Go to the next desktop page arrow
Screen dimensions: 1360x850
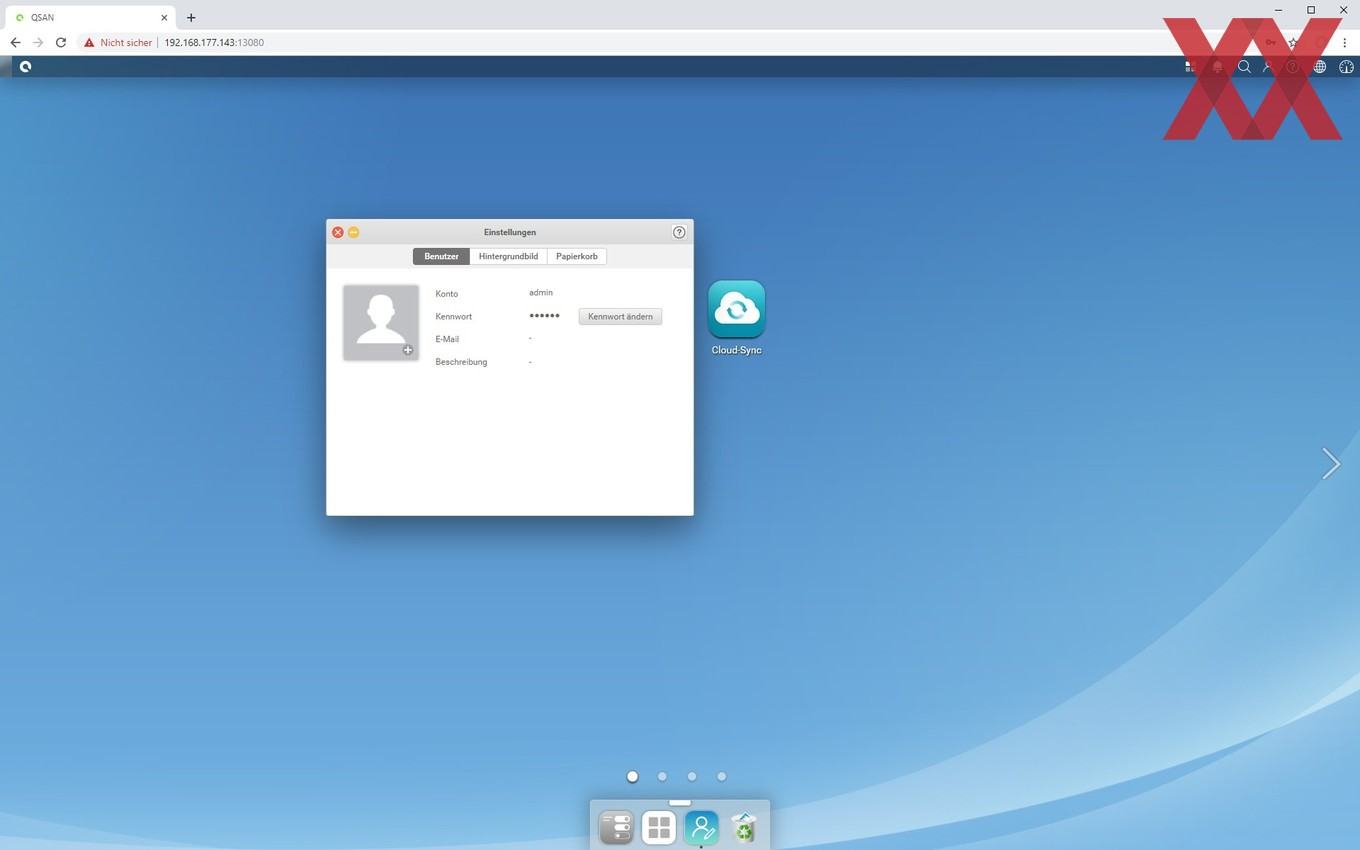[x=1330, y=464]
